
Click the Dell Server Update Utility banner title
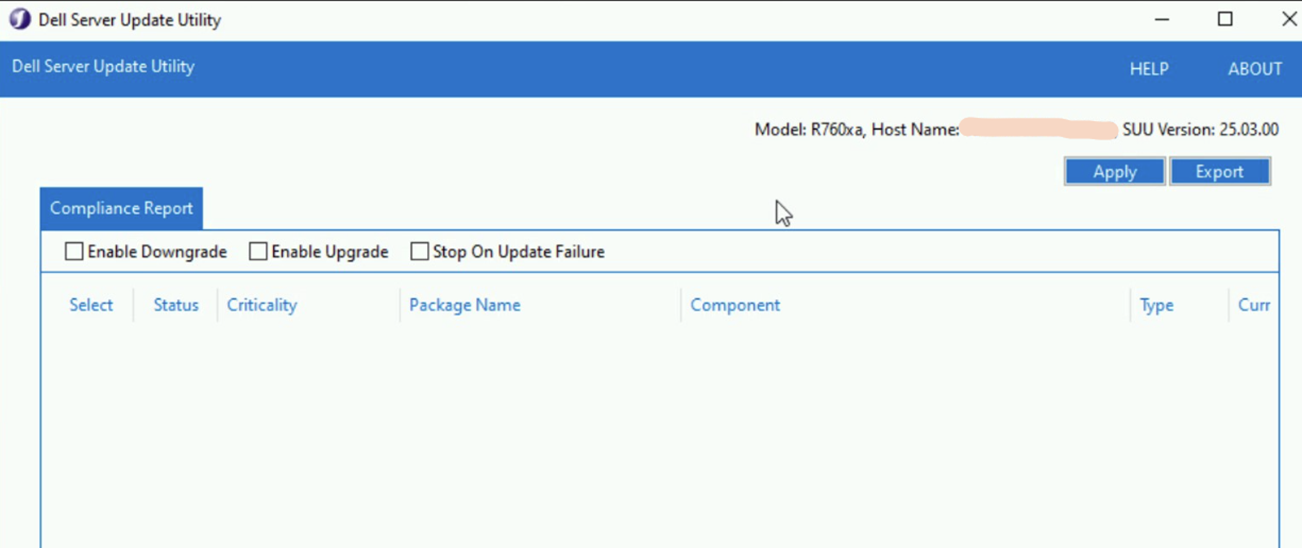coord(103,67)
